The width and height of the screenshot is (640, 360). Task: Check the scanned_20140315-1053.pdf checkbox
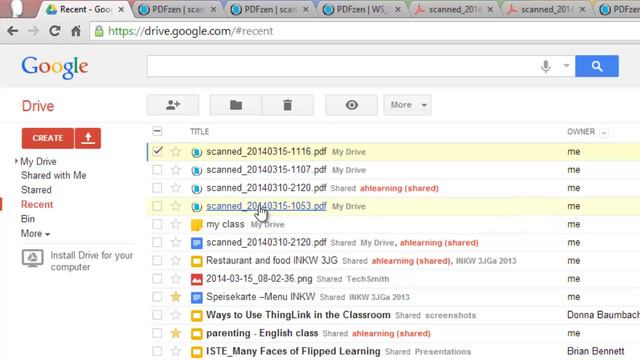(157, 206)
